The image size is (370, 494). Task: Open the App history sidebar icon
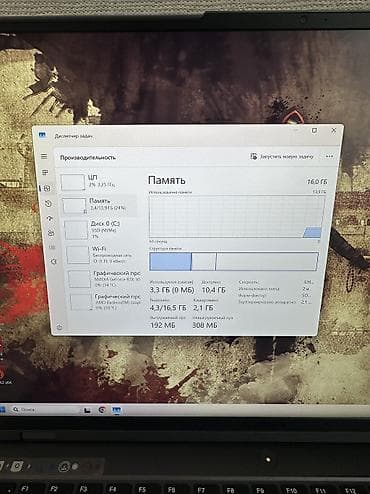[48, 203]
